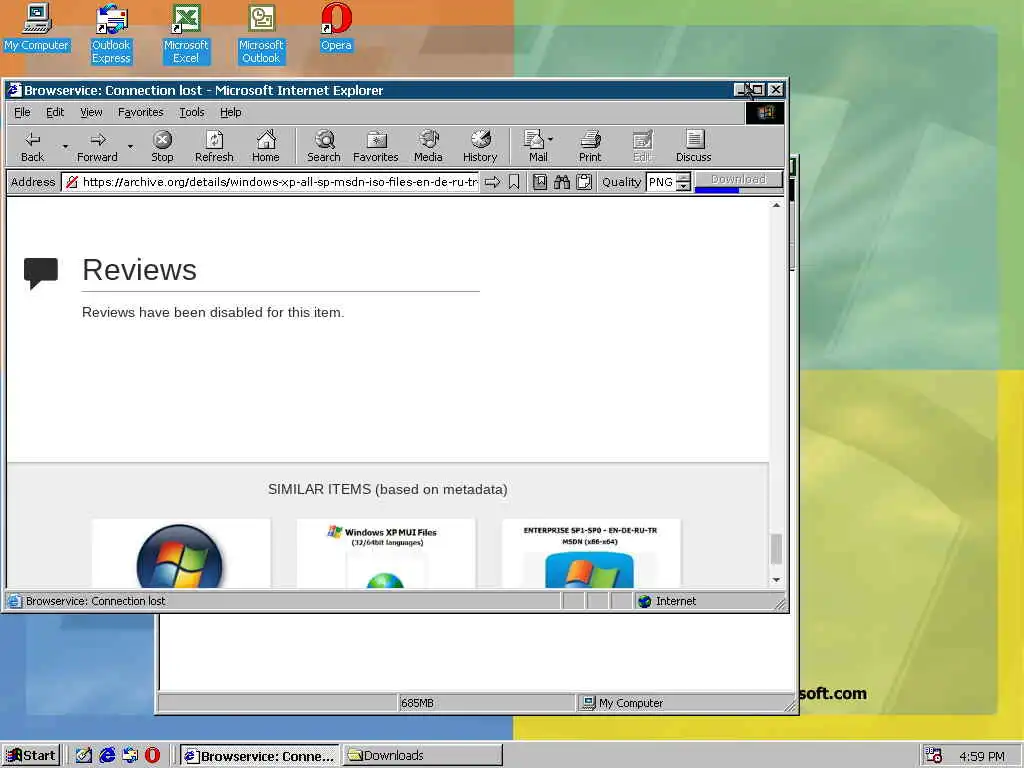This screenshot has height=768, width=1024.
Task: Increase Quality setting with up spinner
Action: coord(683,177)
